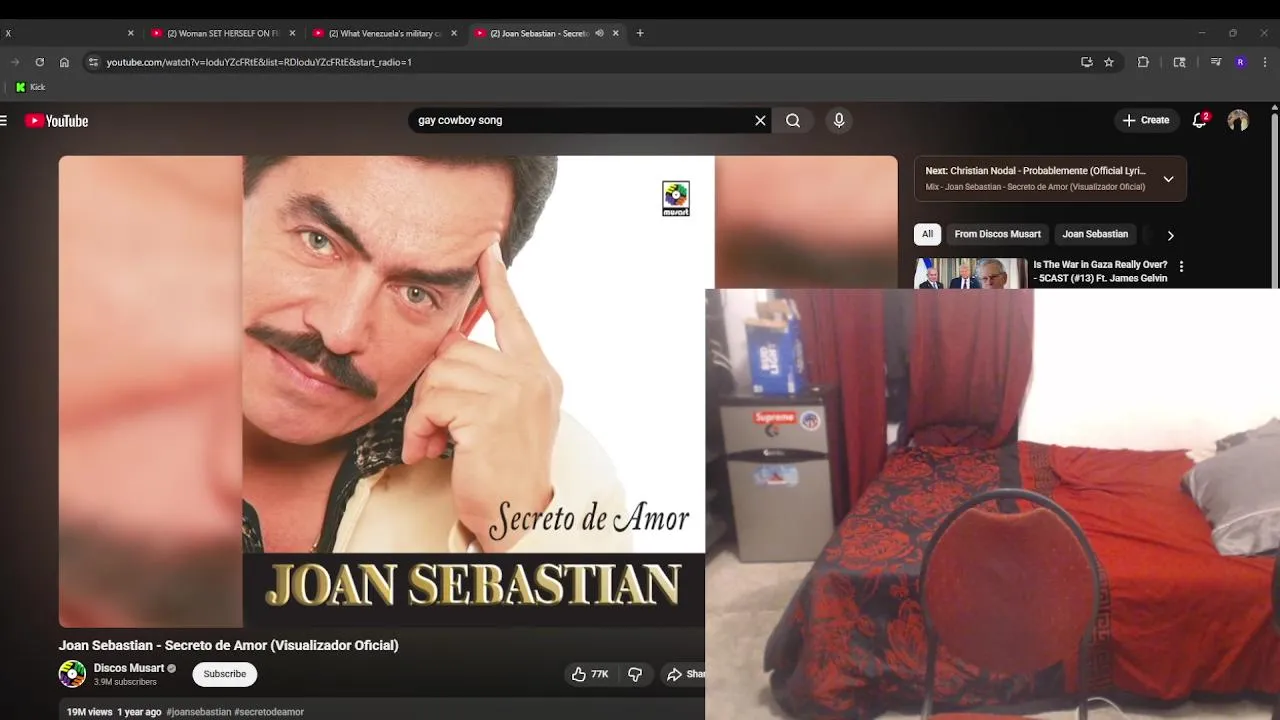Viewport: 1280px width, 720px height.
Task: Open #secretodeamor hashtag link
Action: pos(269,712)
